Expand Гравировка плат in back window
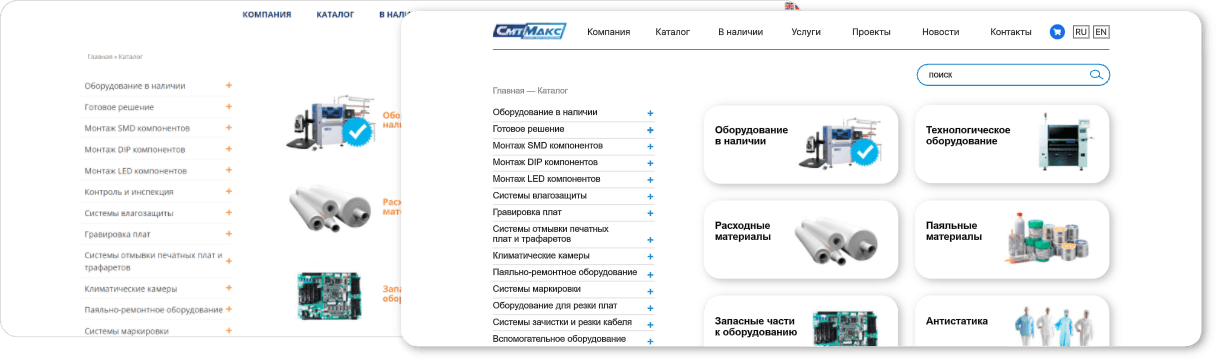 228,234
